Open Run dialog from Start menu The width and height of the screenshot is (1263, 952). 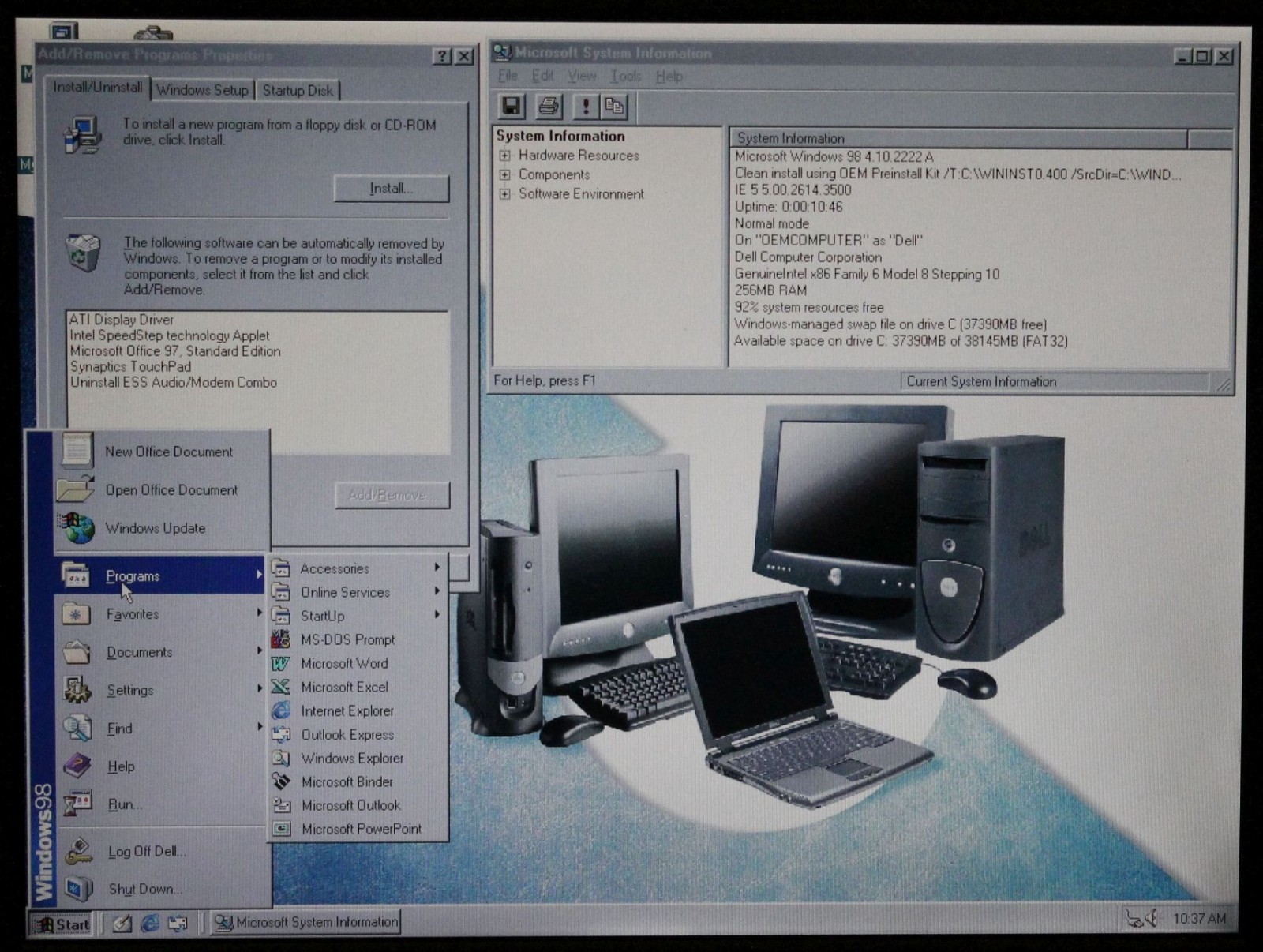coord(162,804)
